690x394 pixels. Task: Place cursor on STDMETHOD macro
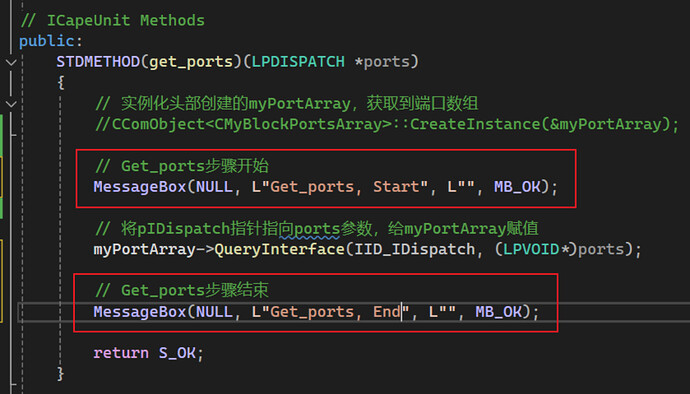point(98,62)
